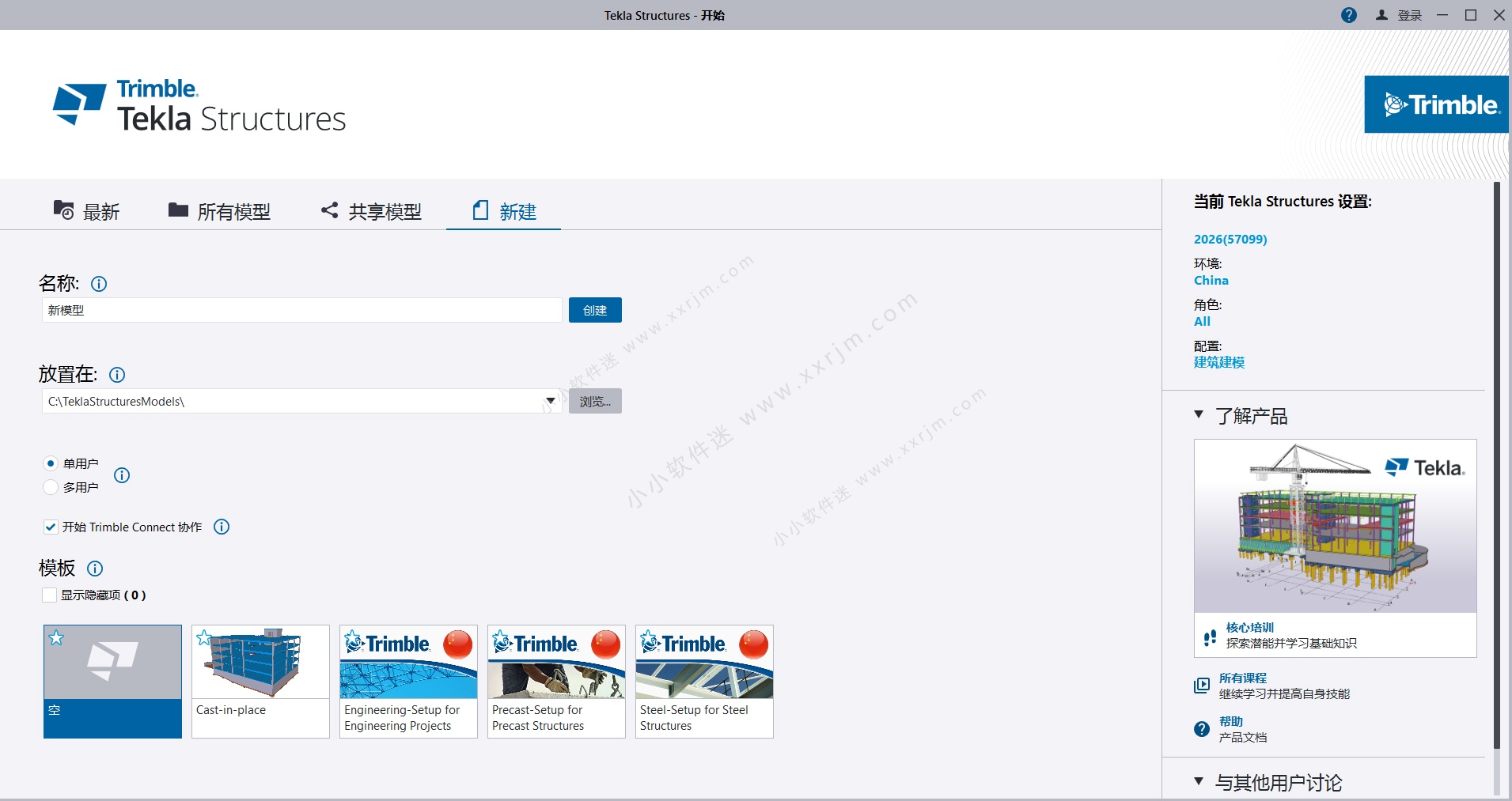Screen dimensions: 1512x801
Task: Click the 所有课程 courses icon
Action: [1201, 685]
